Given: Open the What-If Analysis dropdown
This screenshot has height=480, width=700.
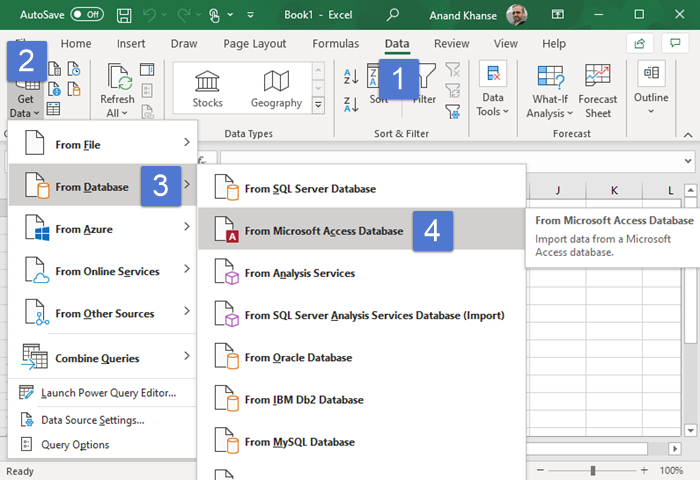Looking at the screenshot, I should [549, 90].
